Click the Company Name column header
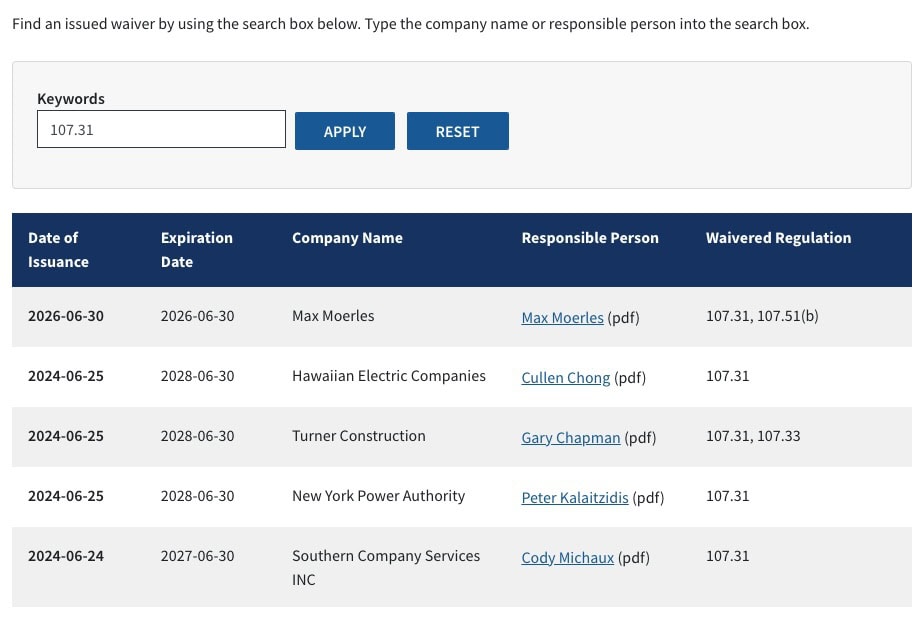The image size is (923, 622). [x=347, y=238]
